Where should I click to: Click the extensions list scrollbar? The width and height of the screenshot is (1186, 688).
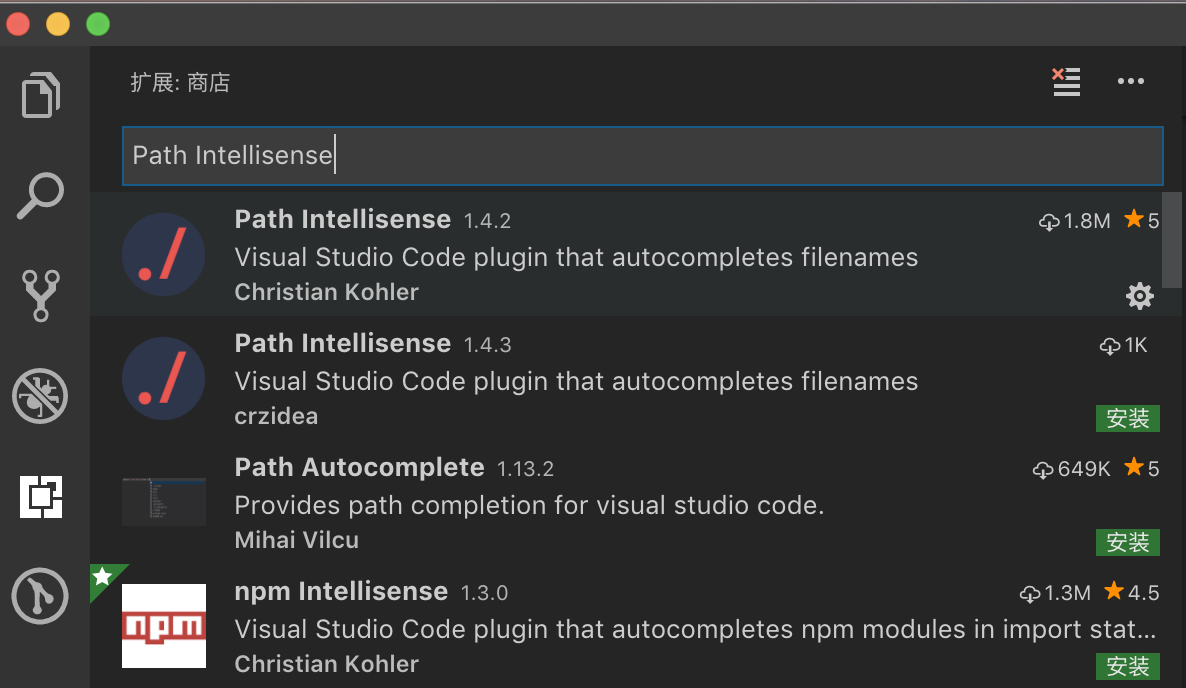click(x=1174, y=240)
